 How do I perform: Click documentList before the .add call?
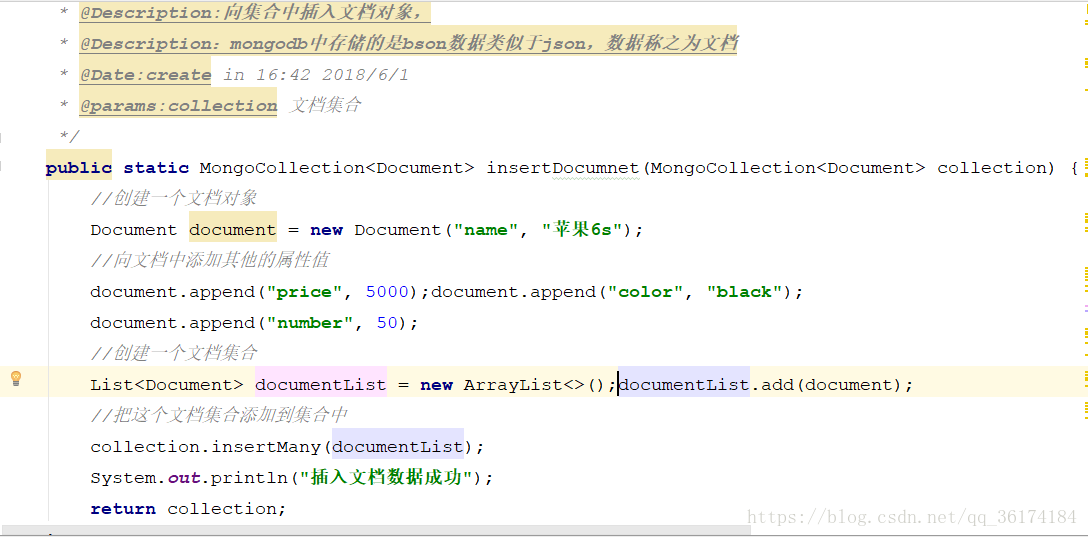(x=683, y=384)
